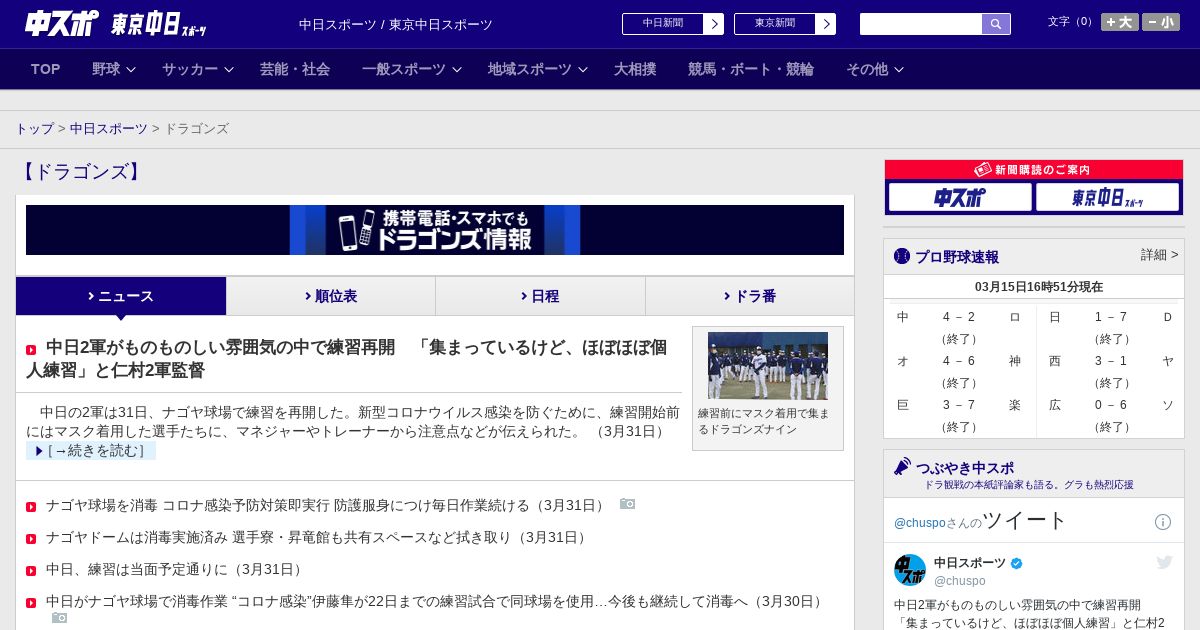Click the Twitter bird icon in tweet

[x=1164, y=562]
